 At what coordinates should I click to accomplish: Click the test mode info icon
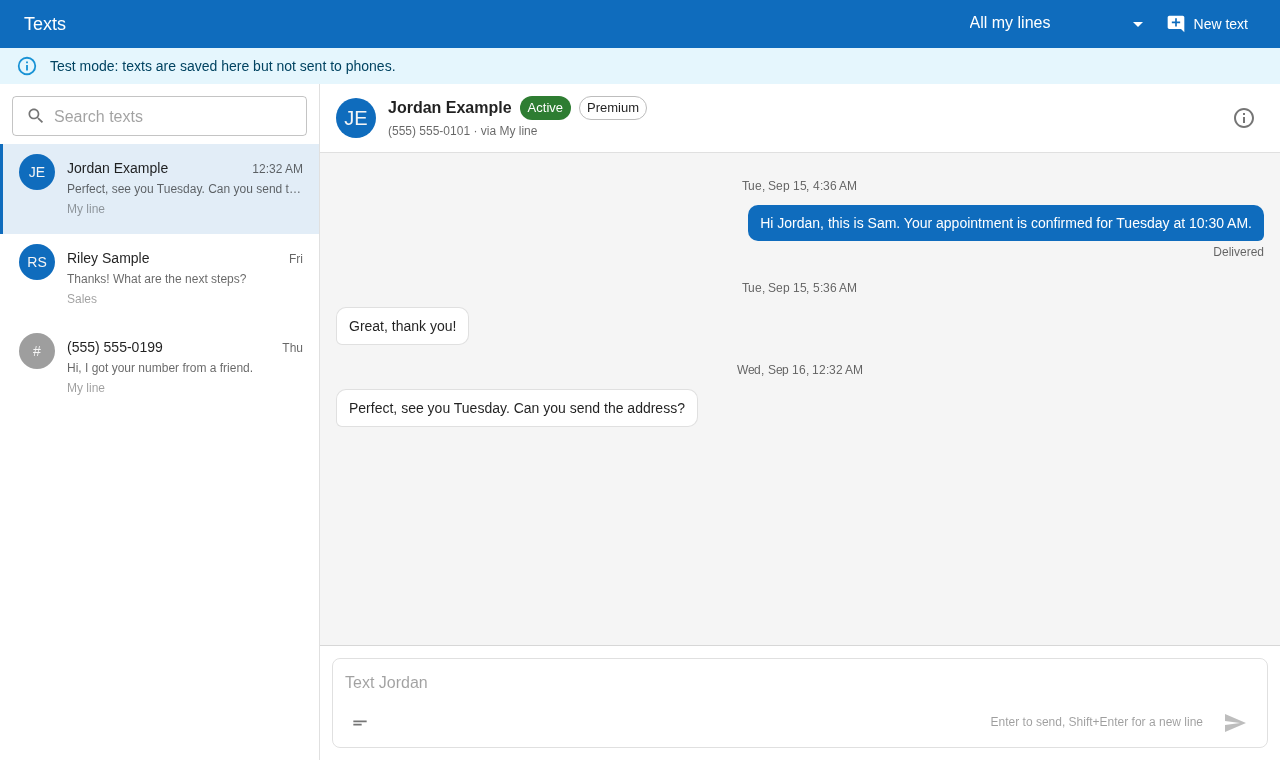pos(27,66)
